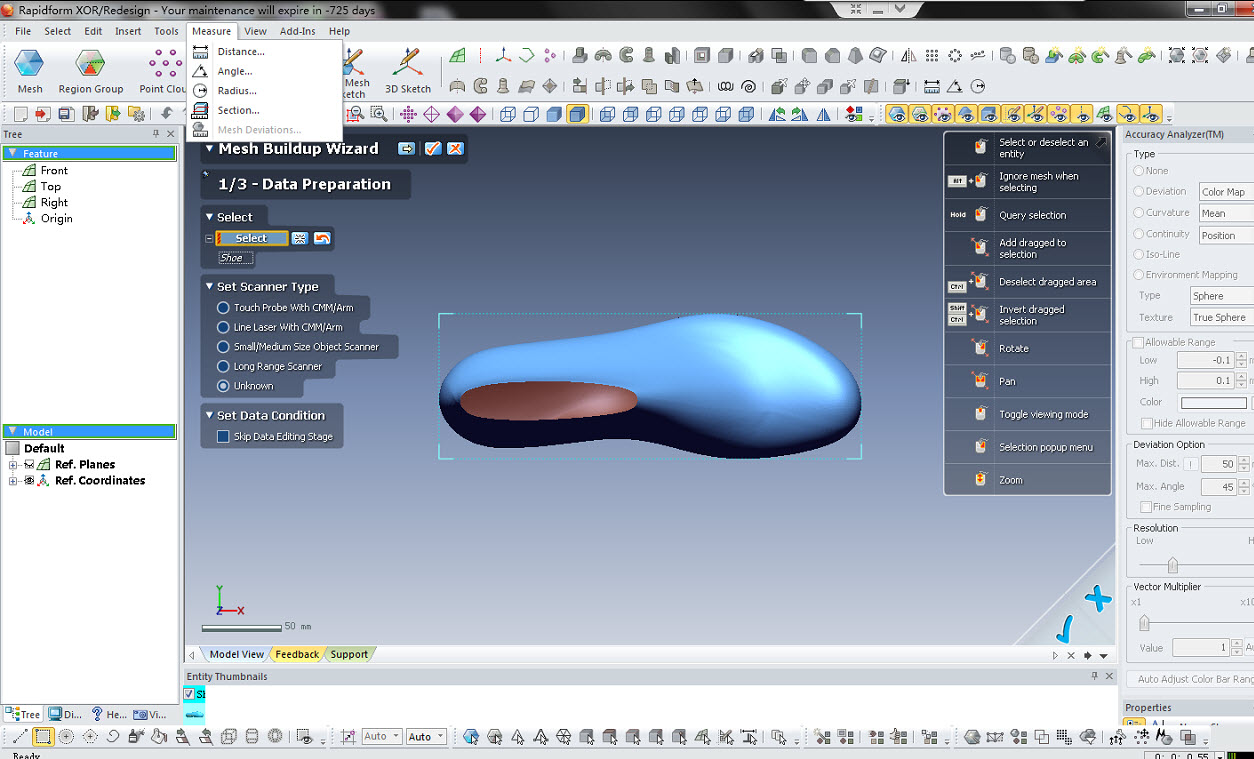Open the second Auto dropdown in bottom toolbar
1254x759 pixels.
425,737
